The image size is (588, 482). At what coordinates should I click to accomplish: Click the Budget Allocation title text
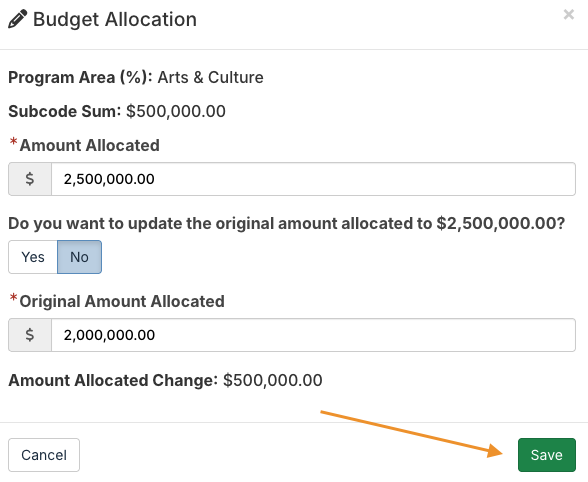115,20
